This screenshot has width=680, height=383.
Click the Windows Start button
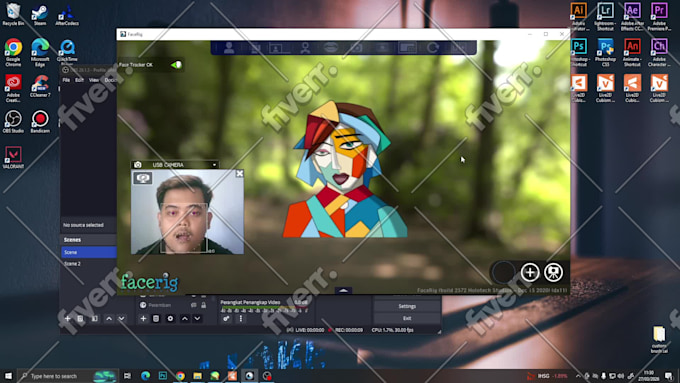[8, 376]
